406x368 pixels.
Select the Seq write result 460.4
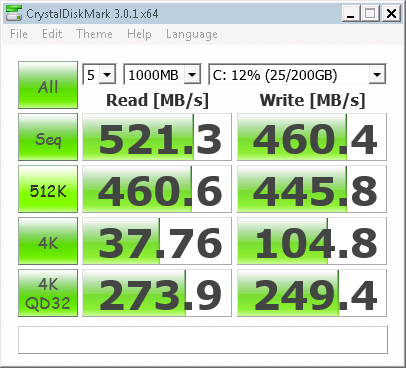(x=312, y=137)
